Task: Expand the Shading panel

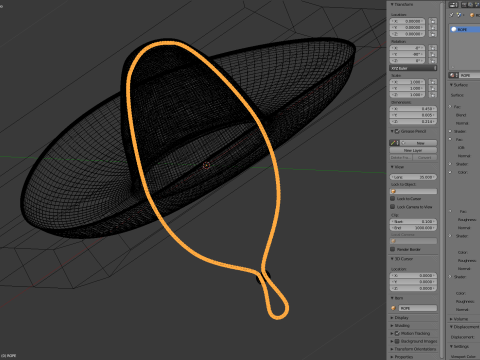Action: pyautogui.click(x=392, y=326)
